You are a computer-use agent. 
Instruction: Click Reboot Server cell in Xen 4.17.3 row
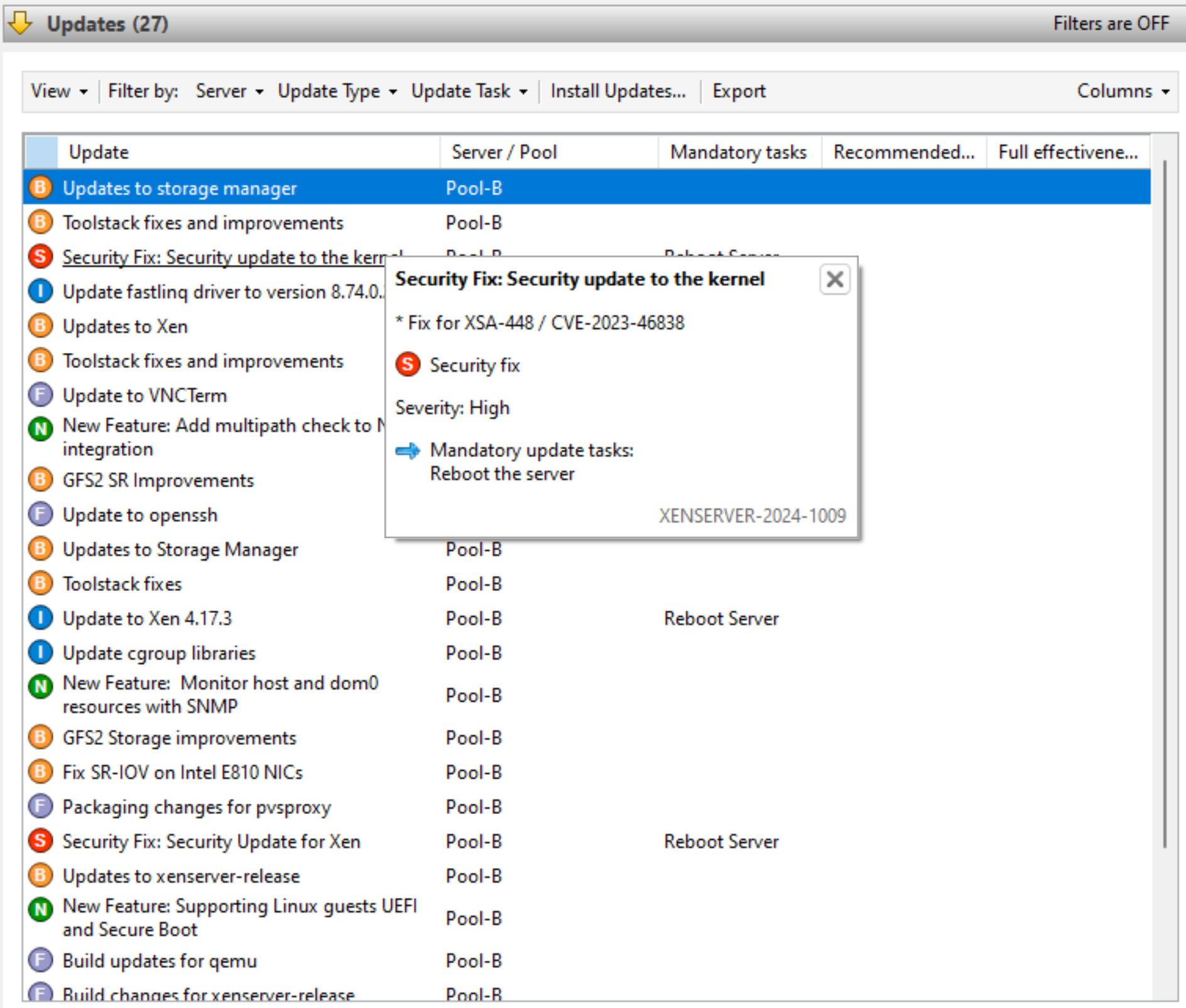point(721,618)
